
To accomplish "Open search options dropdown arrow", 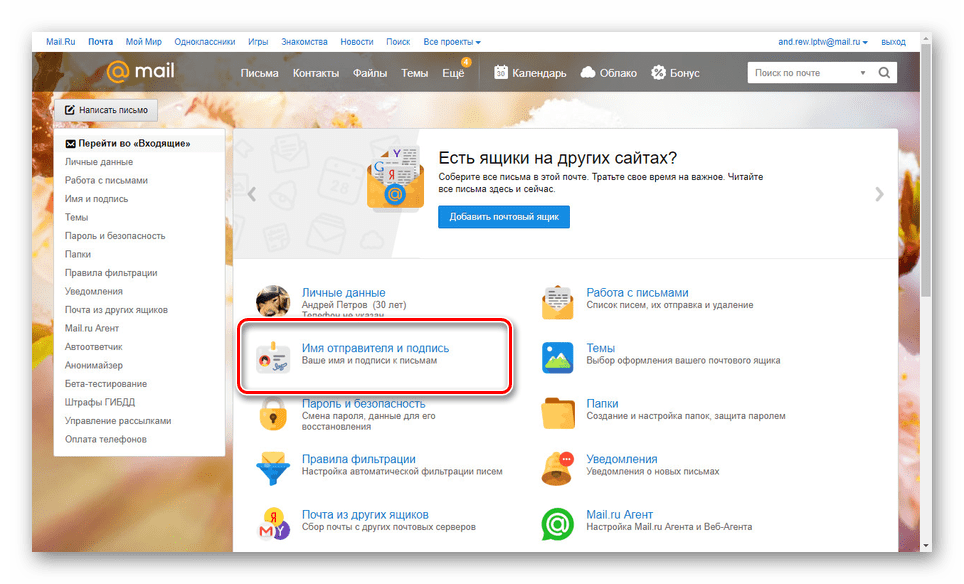I will click(863, 73).
